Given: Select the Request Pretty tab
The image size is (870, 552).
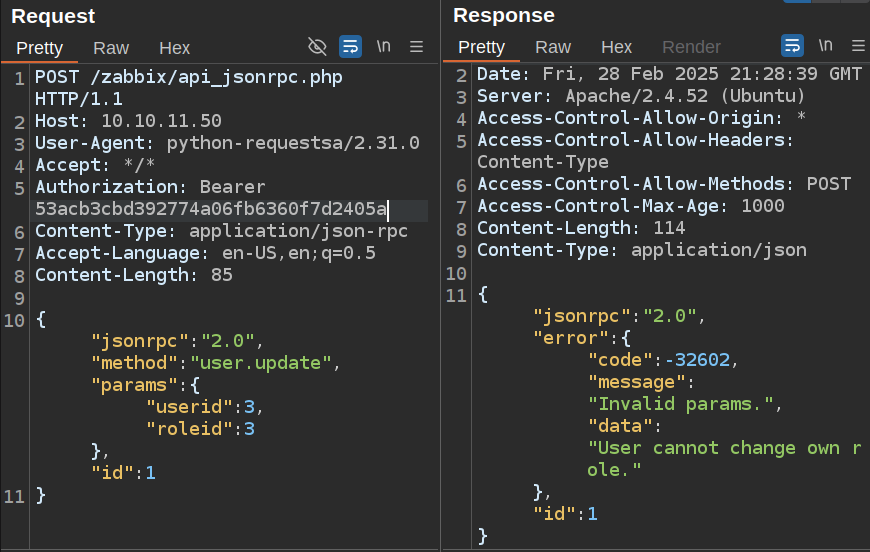Looking at the screenshot, I should (x=40, y=47).
